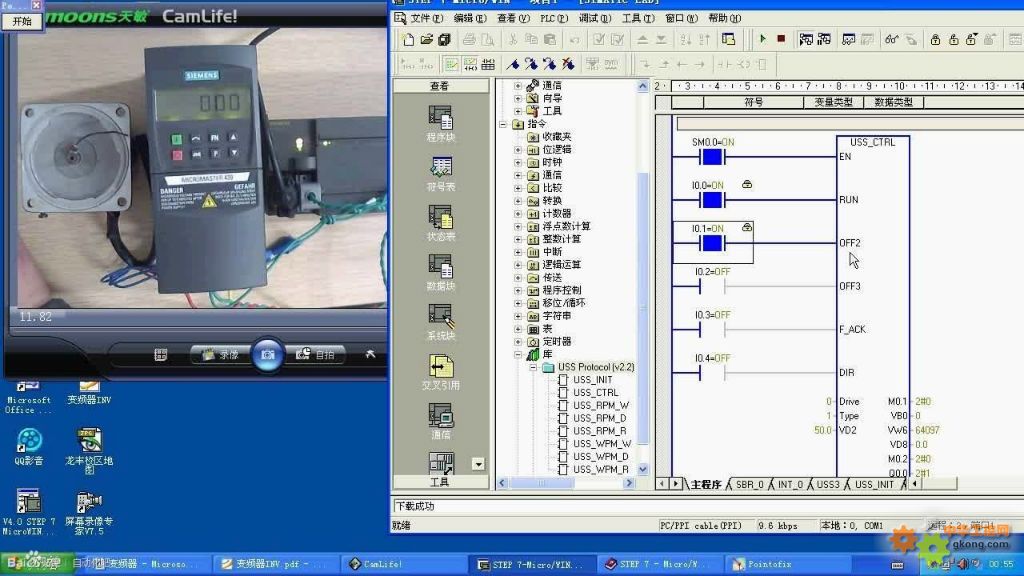The height and width of the screenshot is (576, 1024).
Task: Open the 编辑(E) menu
Action: click(x=470, y=18)
